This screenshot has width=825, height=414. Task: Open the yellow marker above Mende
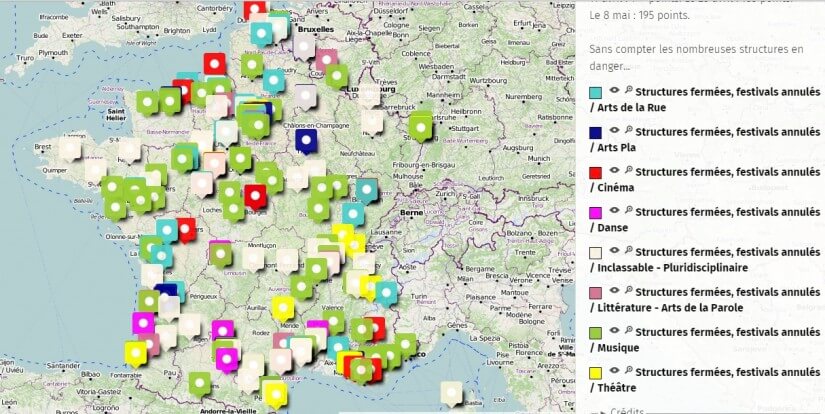click(283, 308)
